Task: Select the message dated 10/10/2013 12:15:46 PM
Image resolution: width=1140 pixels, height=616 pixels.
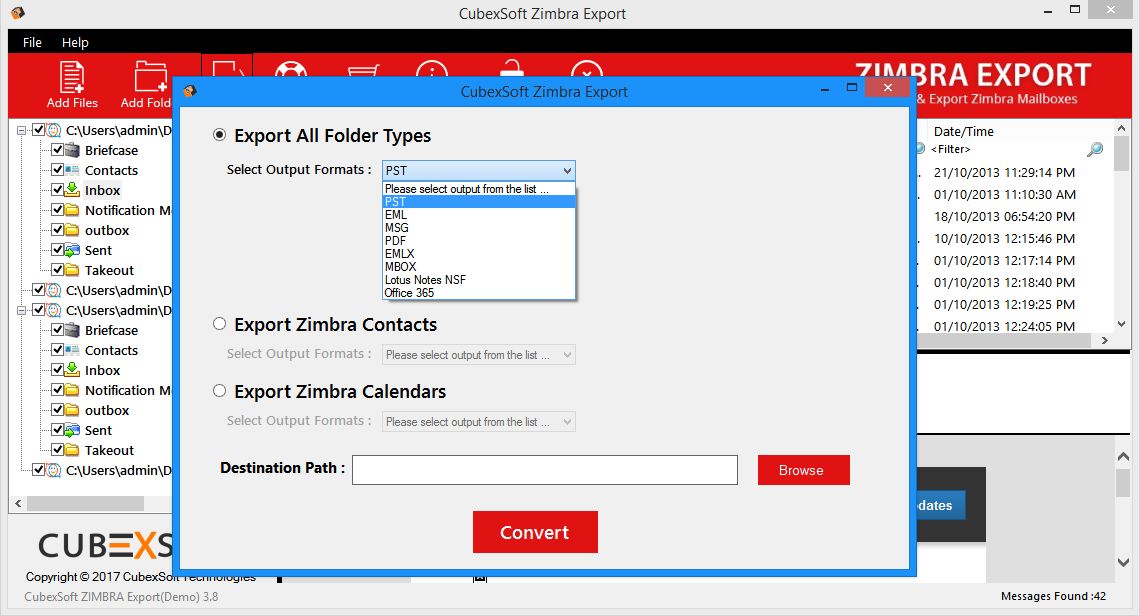Action: coord(1004,239)
